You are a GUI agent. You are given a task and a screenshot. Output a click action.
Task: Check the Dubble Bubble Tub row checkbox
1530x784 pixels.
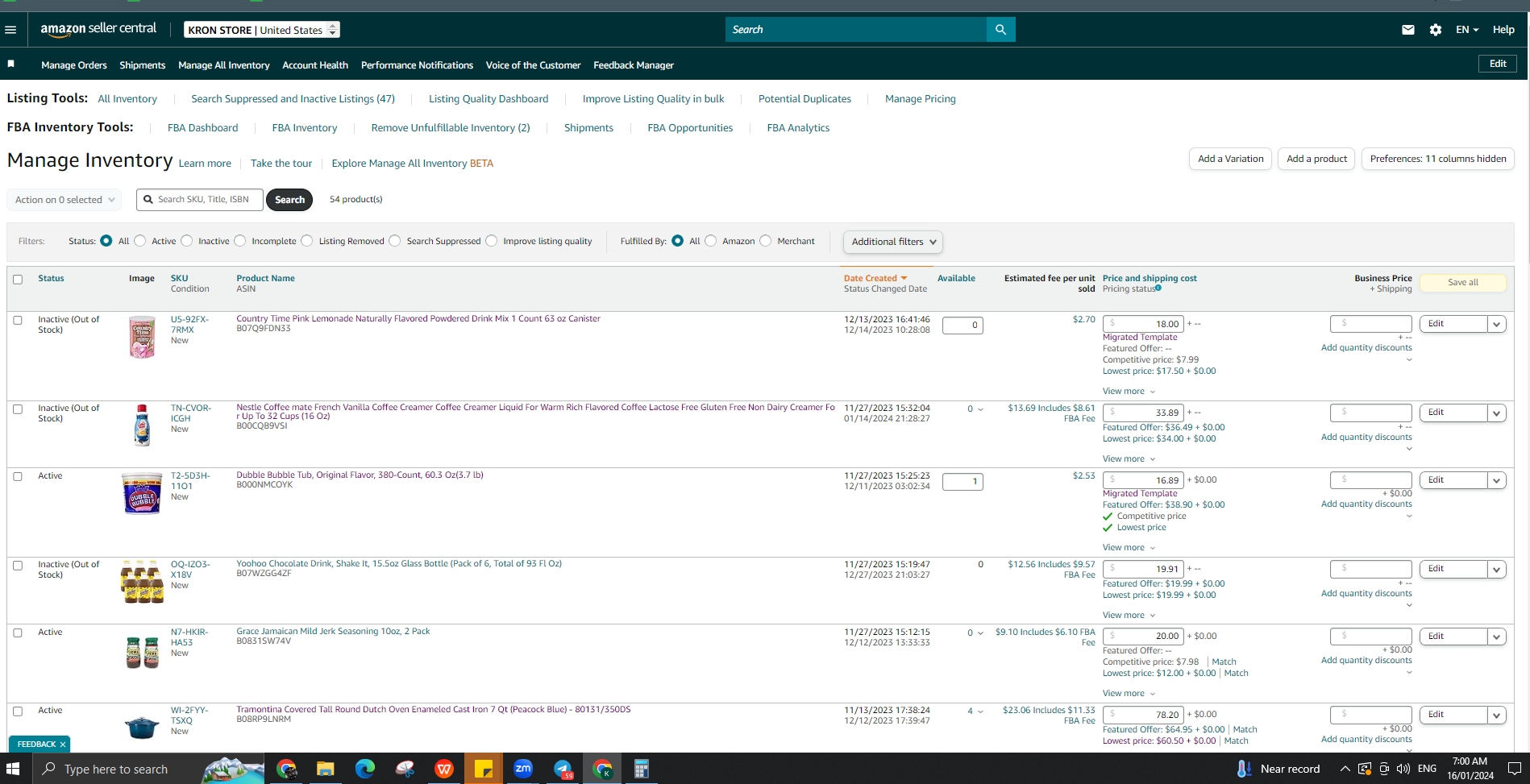[18, 476]
